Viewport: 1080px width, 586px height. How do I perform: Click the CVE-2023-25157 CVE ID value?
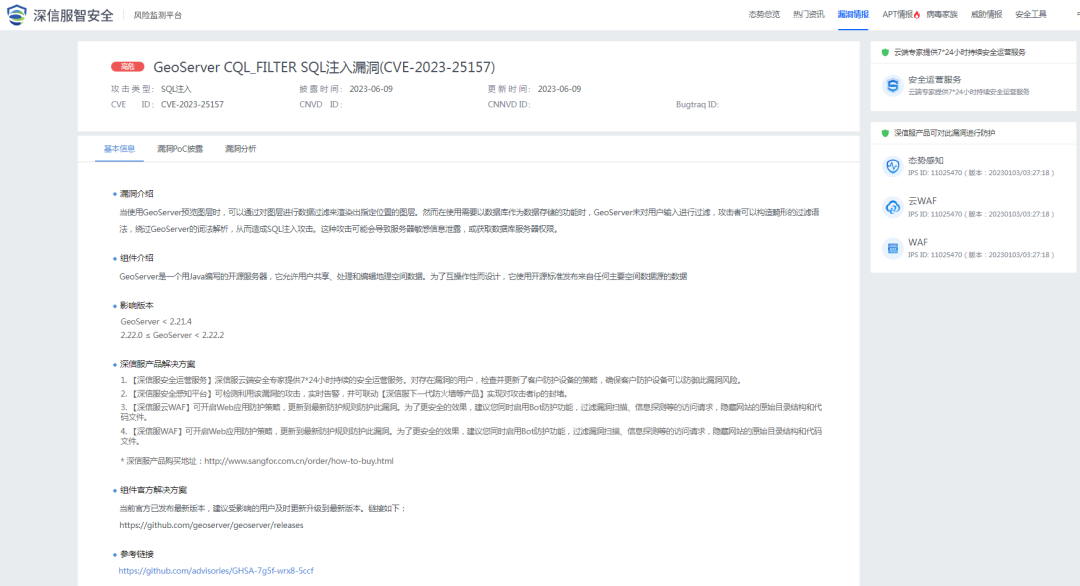click(192, 105)
